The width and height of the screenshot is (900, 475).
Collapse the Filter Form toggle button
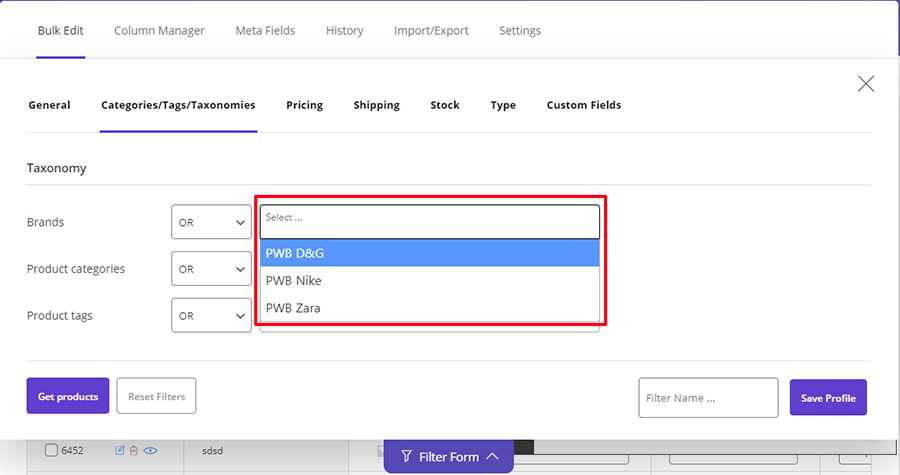coord(449,457)
